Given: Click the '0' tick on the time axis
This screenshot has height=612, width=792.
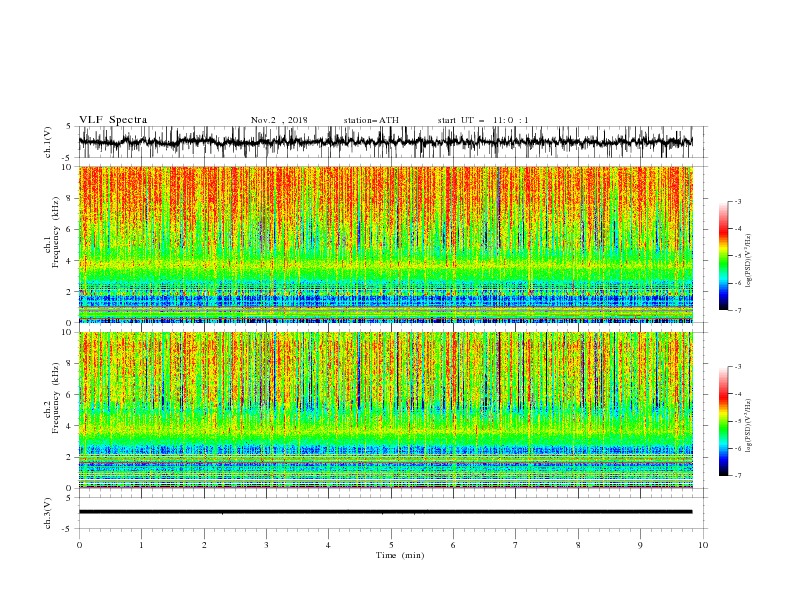Looking at the screenshot, I should [79, 545].
